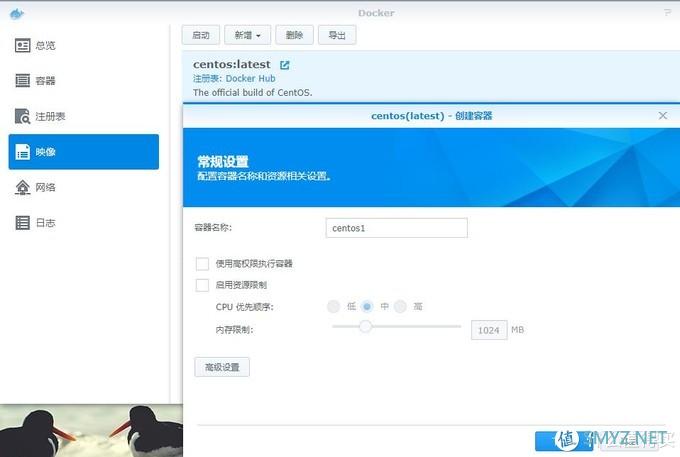Open the 日志 log icon in sidebar
Image resolution: width=680 pixels, height=457 pixels.
[23, 223]
